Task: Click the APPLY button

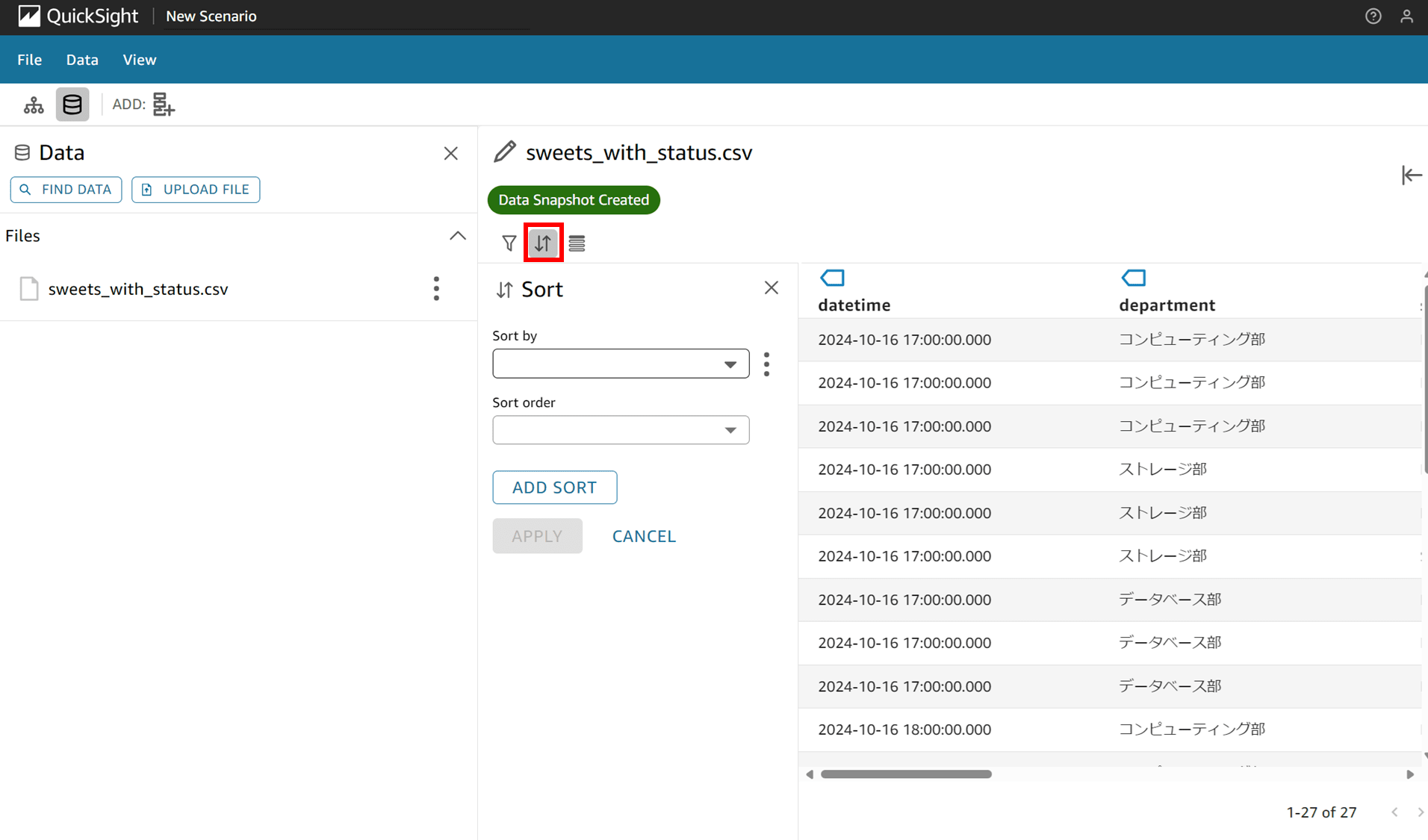Action: 537,536
